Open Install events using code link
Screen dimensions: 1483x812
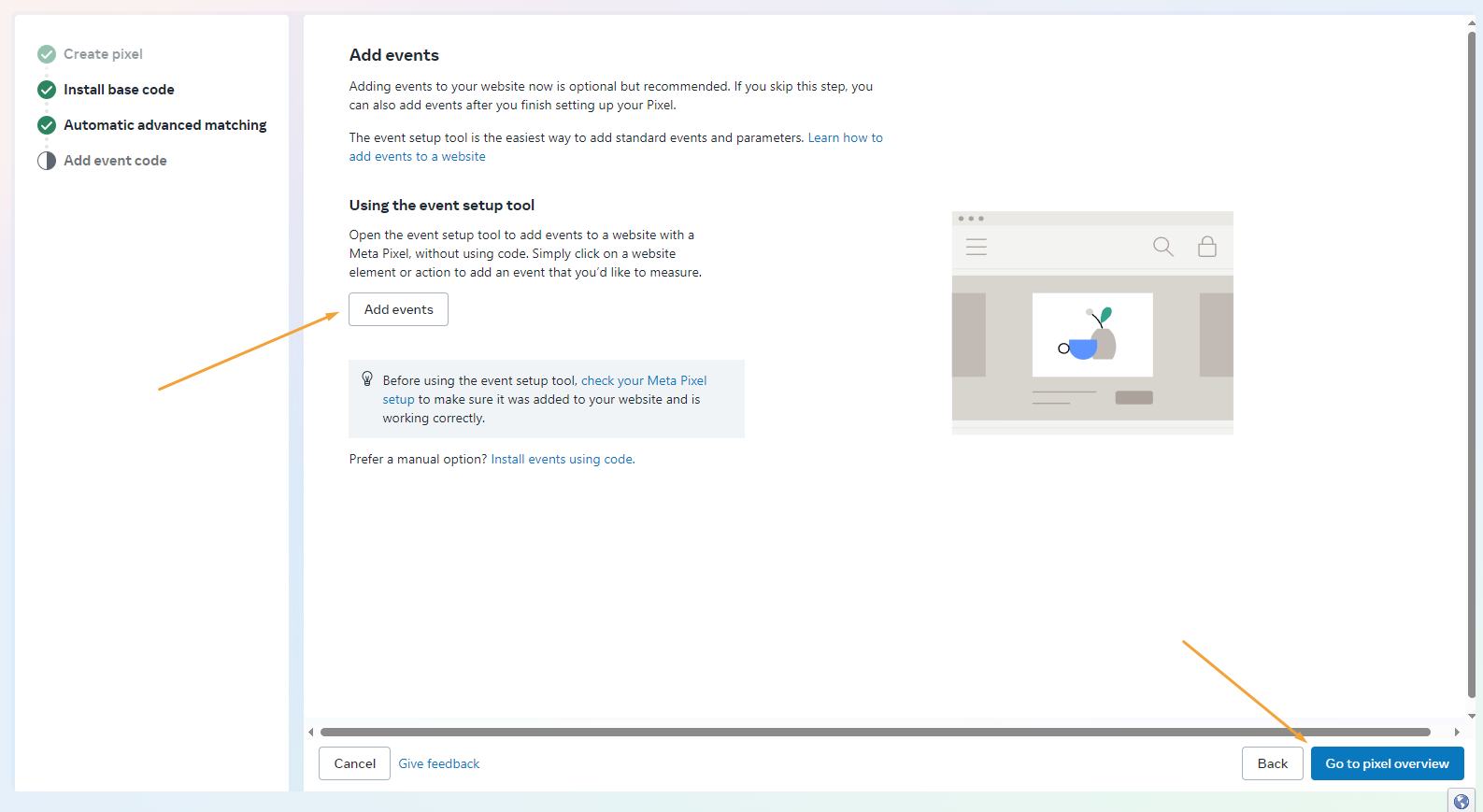[x=563, y=459]
